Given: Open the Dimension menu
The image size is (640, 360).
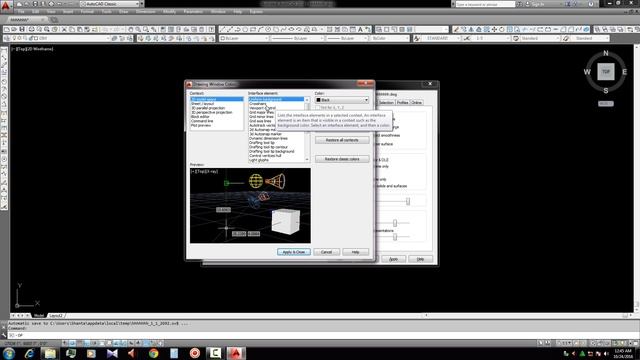Looking at the screenshot, I should 145,12.
